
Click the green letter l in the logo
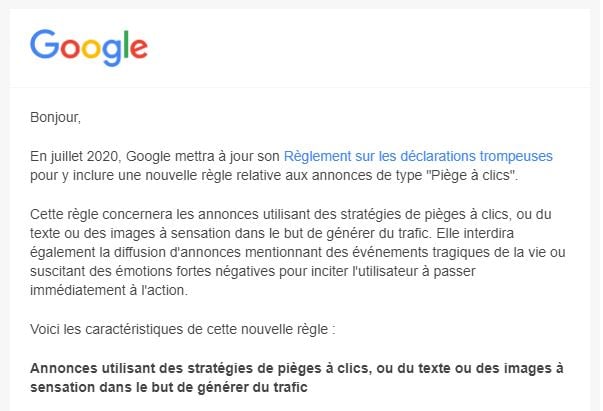pyautogui.click(x=124, y=45)
